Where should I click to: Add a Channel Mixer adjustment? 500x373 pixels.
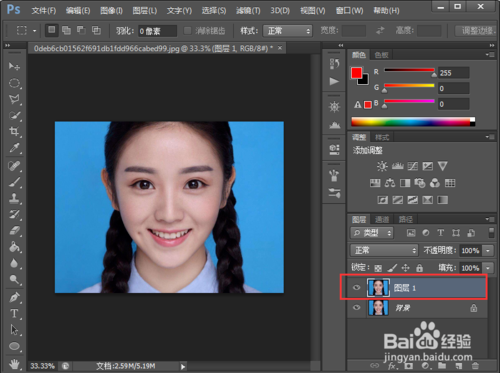[x=435, y=183]
